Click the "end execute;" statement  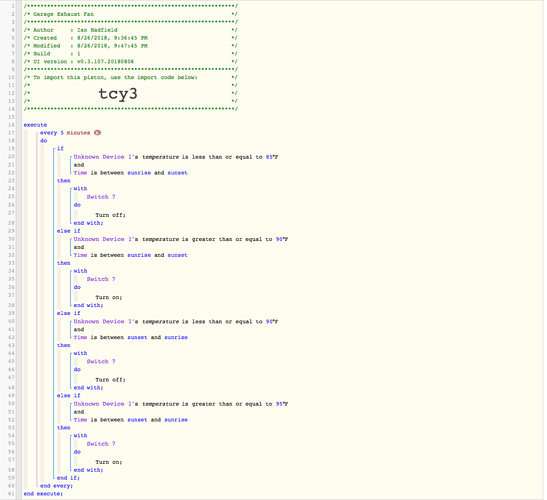(x=43, y=494)
